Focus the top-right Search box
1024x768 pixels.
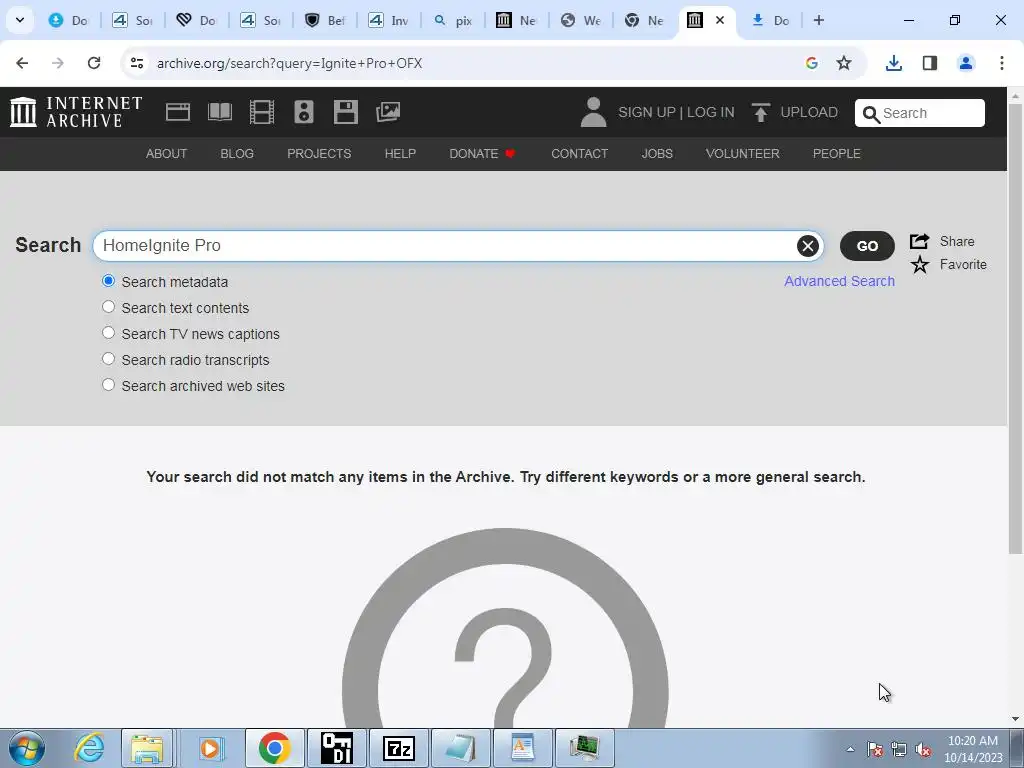coord(920,113)
